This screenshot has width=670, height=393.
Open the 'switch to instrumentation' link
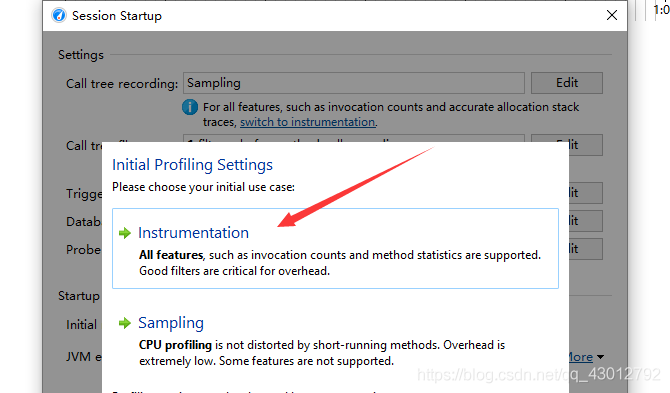point(308,122)
